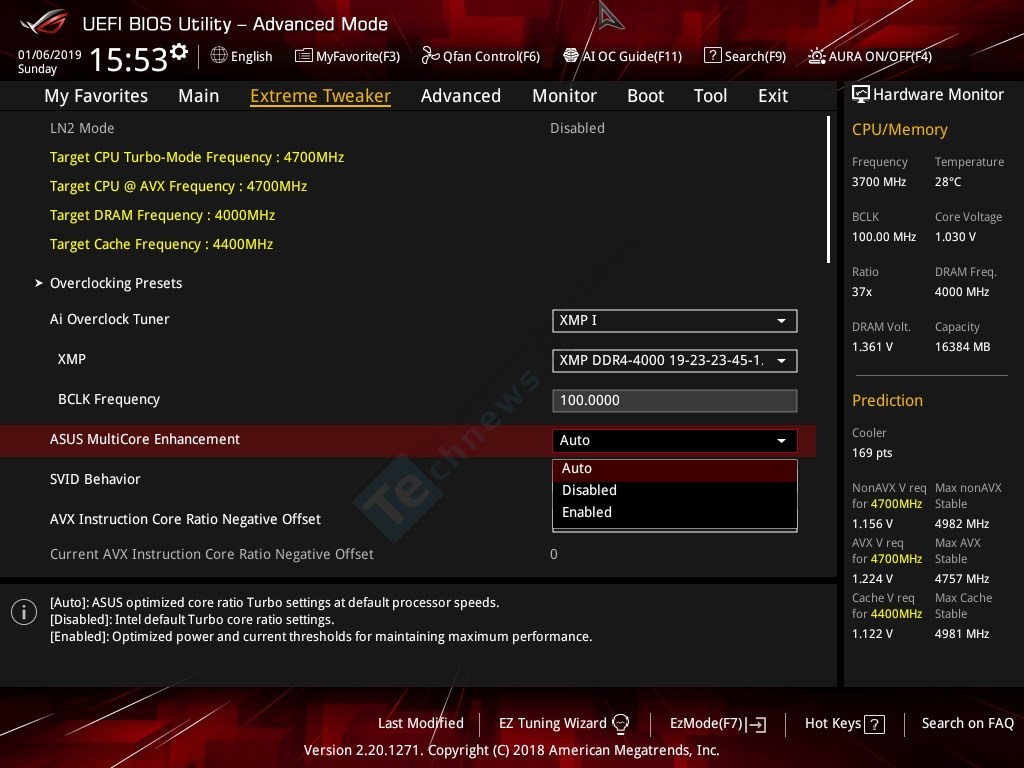The height and width of the screenshot is (768, 1024).
Task: Choose Enabled in the dropdown list
Action: pos(674,512)
